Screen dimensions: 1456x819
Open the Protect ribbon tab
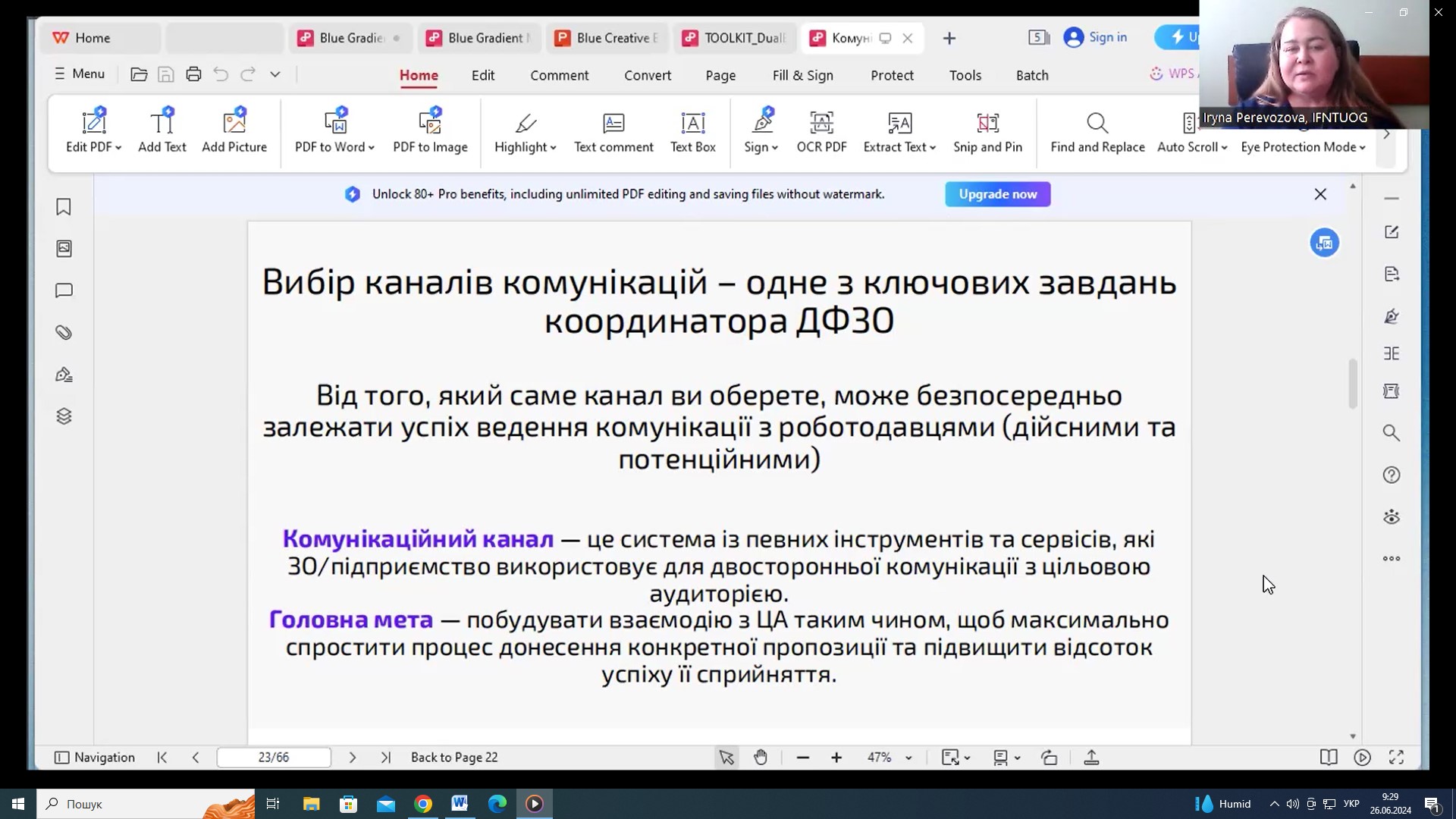tap(892, 75)
